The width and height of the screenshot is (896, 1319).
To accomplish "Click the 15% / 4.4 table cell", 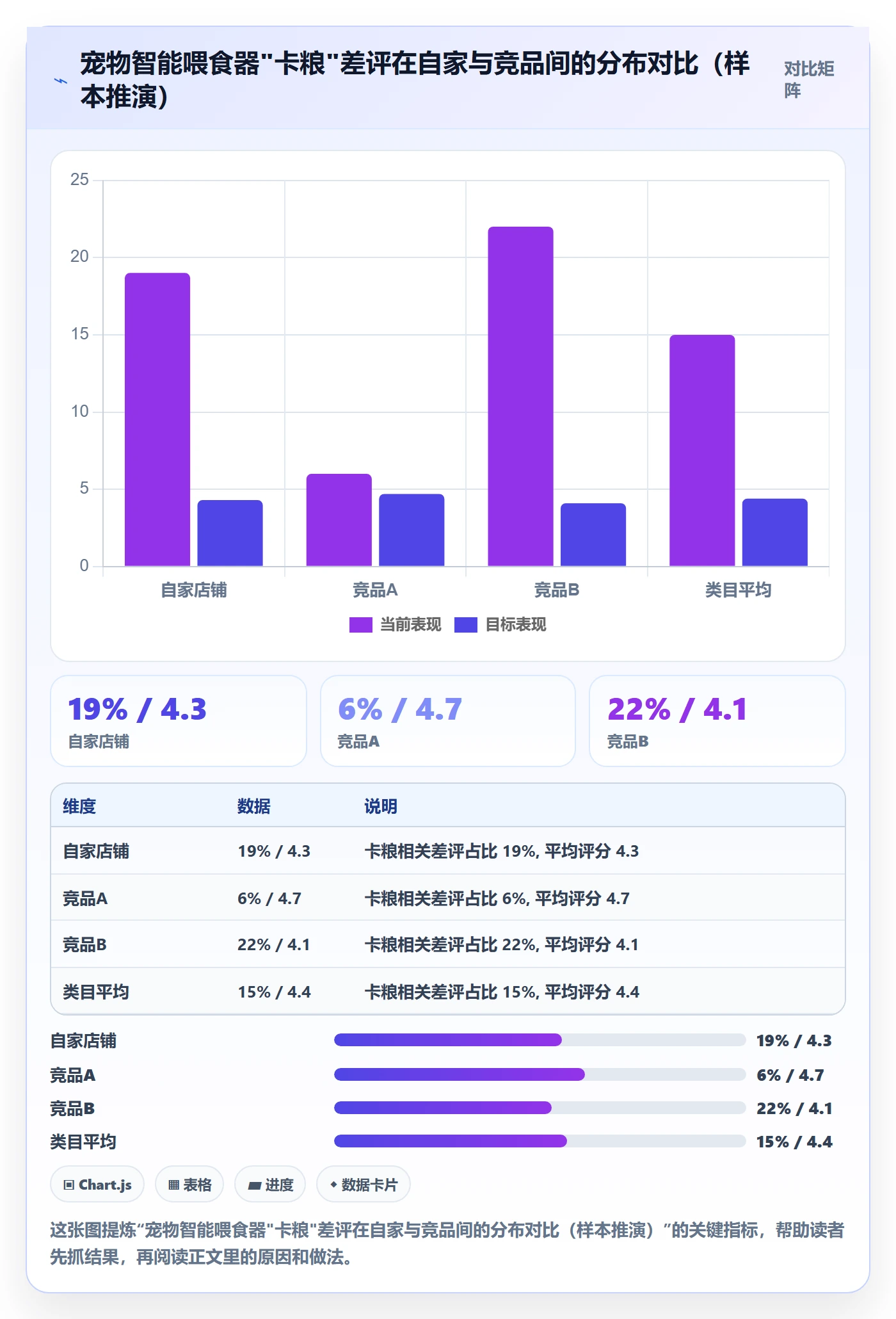I will click(275, 992).
